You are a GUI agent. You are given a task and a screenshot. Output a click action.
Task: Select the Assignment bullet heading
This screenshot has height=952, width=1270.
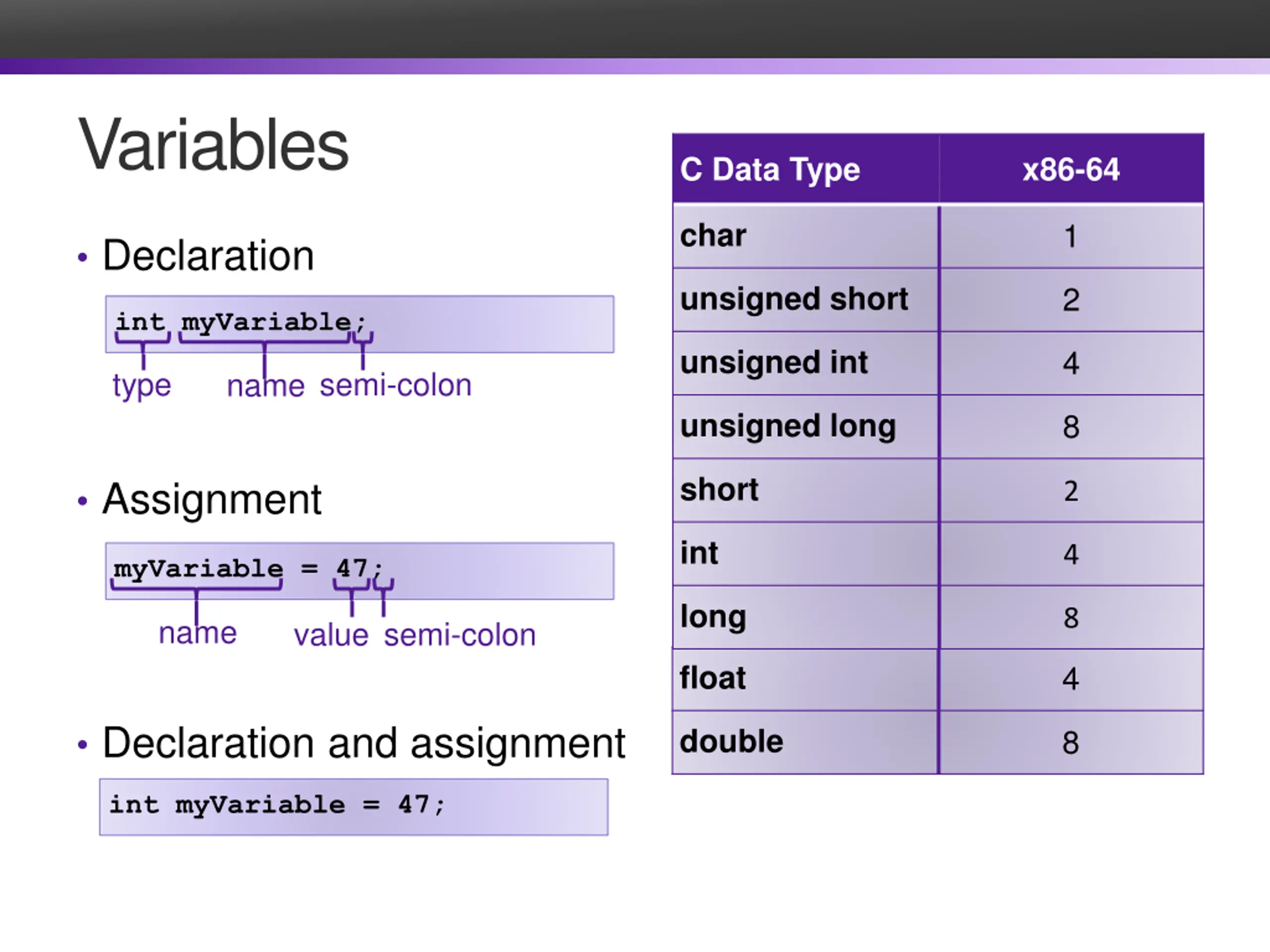[212, 499]
